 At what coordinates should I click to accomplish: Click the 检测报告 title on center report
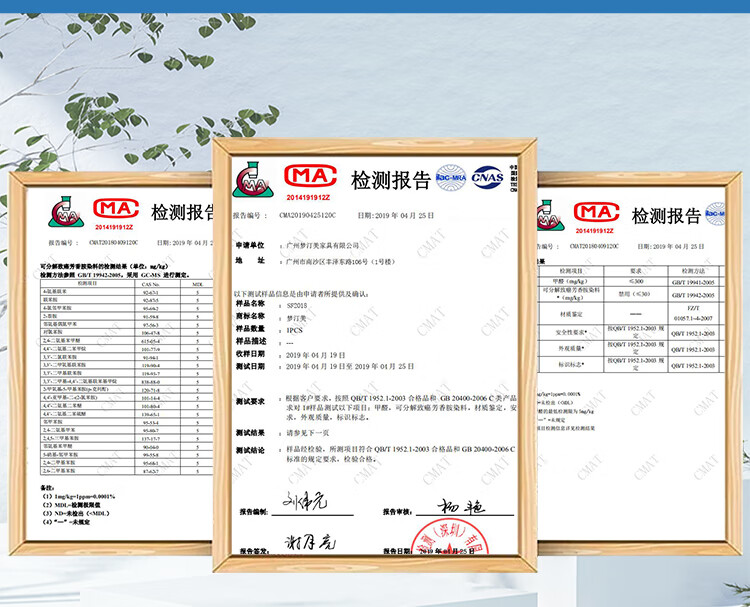click(389, 180)
